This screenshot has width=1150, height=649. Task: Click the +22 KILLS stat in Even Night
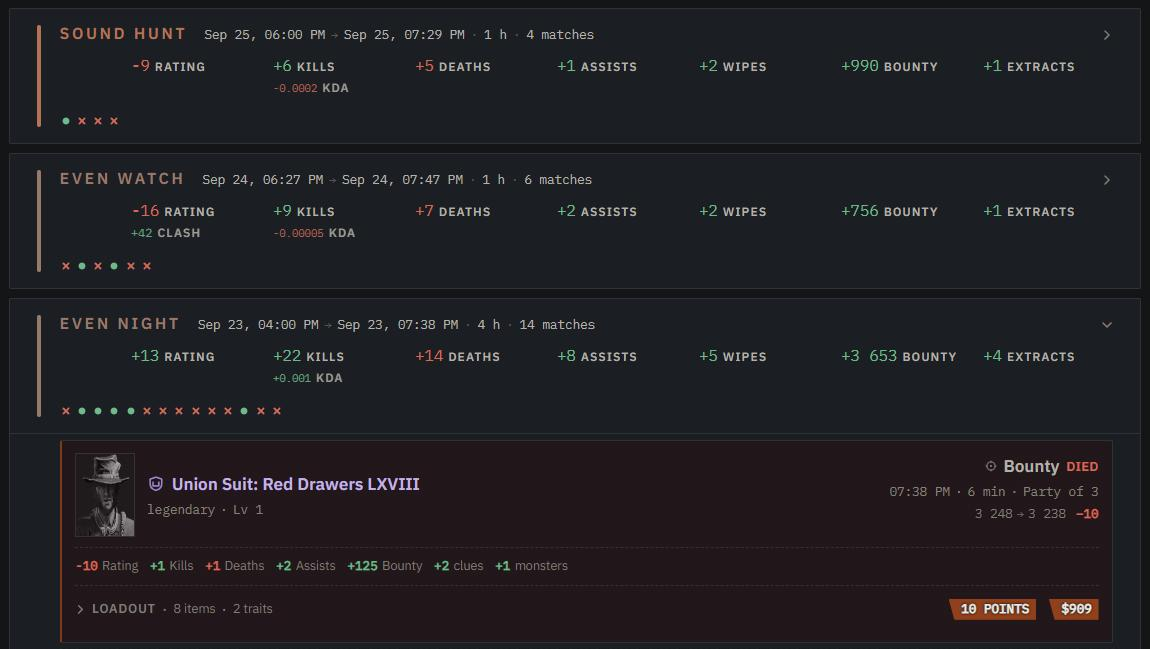309,356
